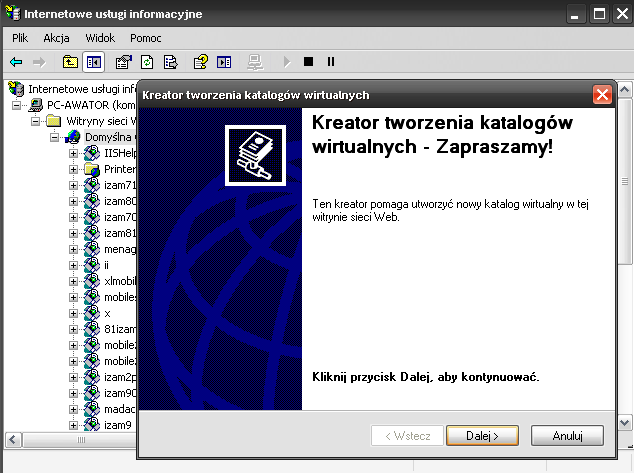634x473 pixels.
Task: Expand the menag tree node
Action: click(73, 249)
